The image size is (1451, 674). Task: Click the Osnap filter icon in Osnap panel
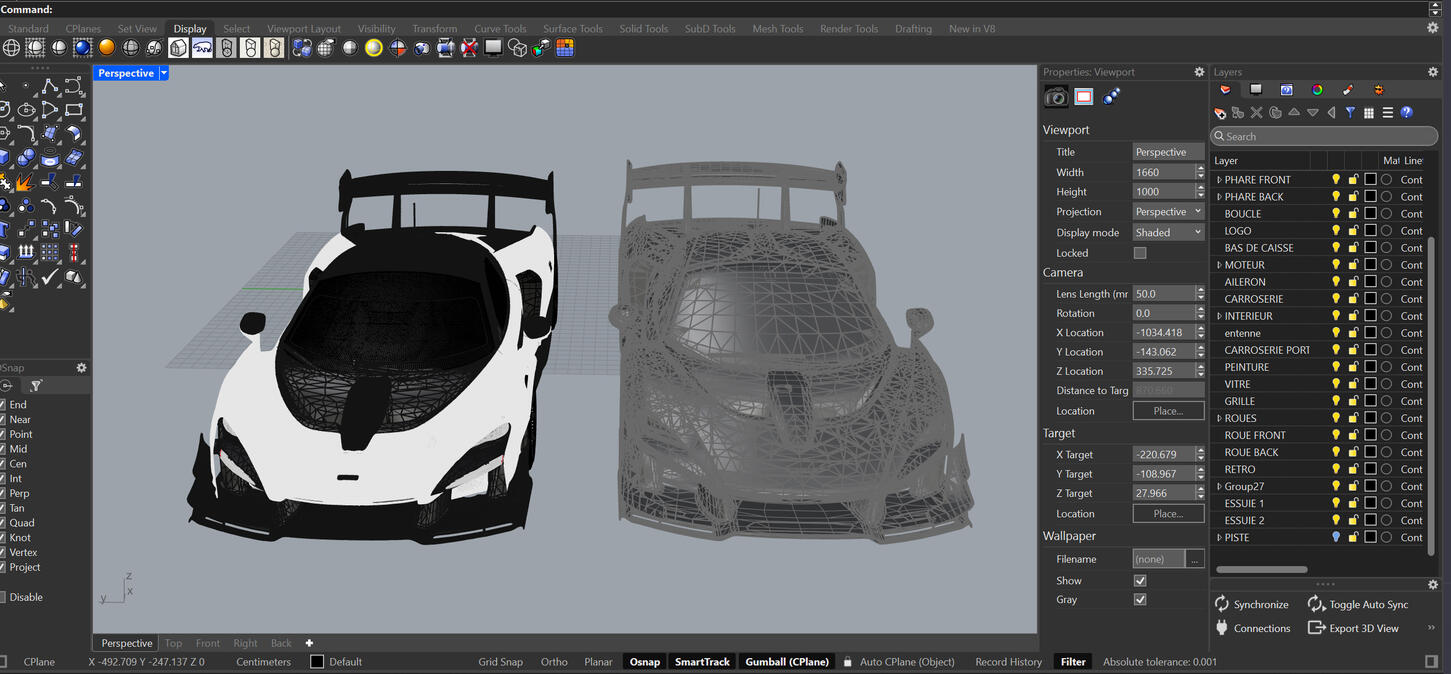(x=35, y=385)
